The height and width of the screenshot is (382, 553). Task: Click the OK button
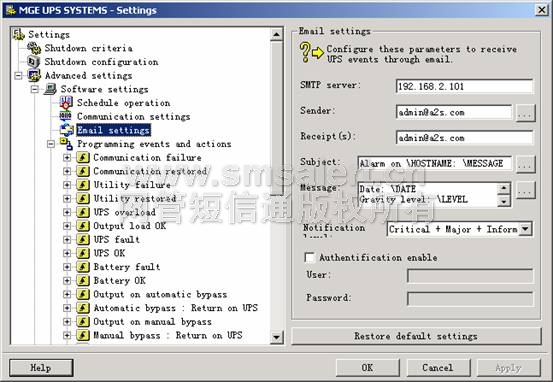(367, 368)
